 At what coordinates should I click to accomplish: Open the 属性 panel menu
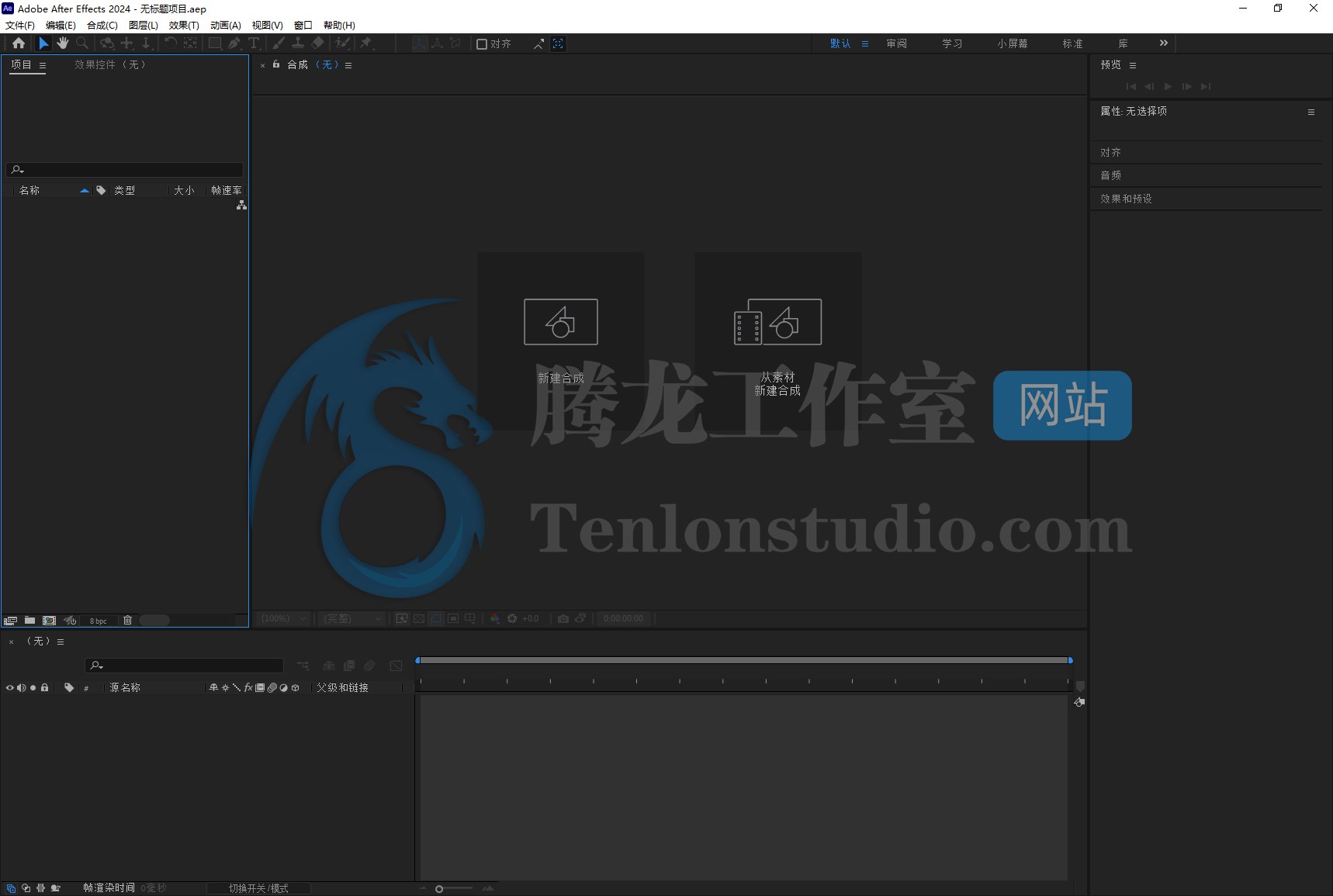coord(1311,112)
